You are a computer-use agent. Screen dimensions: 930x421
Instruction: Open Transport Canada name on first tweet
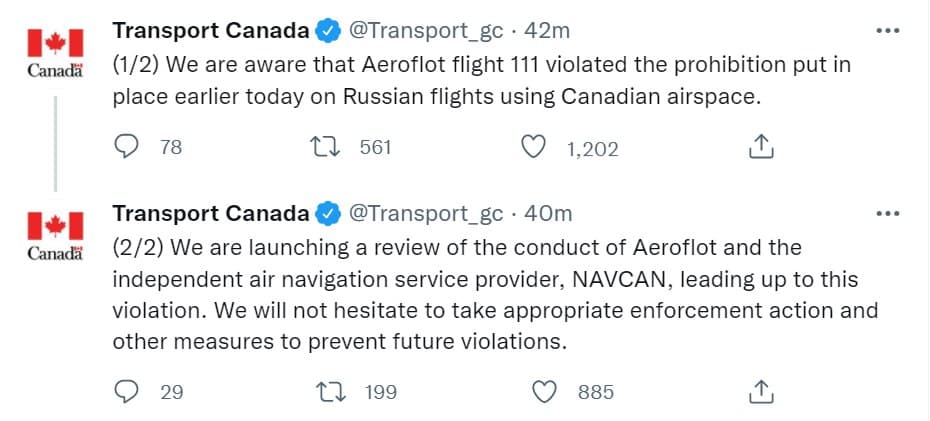click(210, 31)
